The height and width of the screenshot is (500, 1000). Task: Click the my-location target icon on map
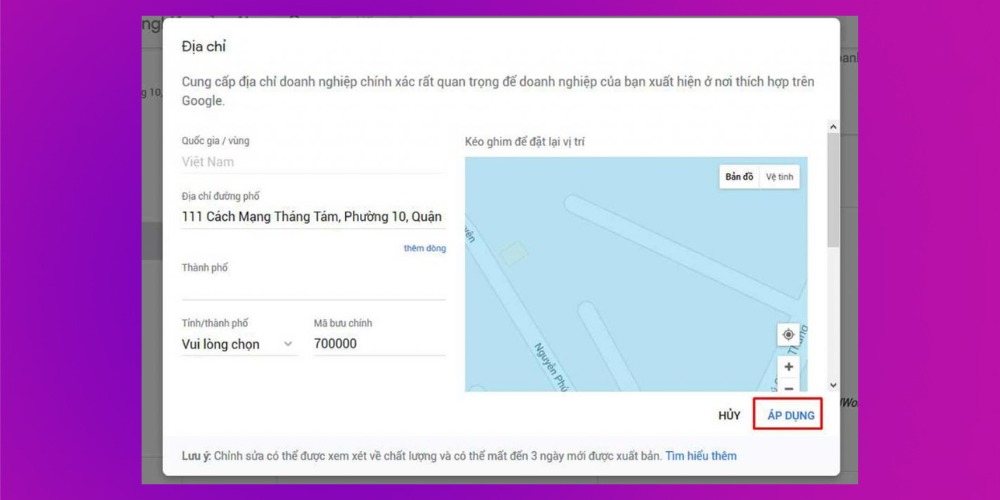[x=788, y=335]
